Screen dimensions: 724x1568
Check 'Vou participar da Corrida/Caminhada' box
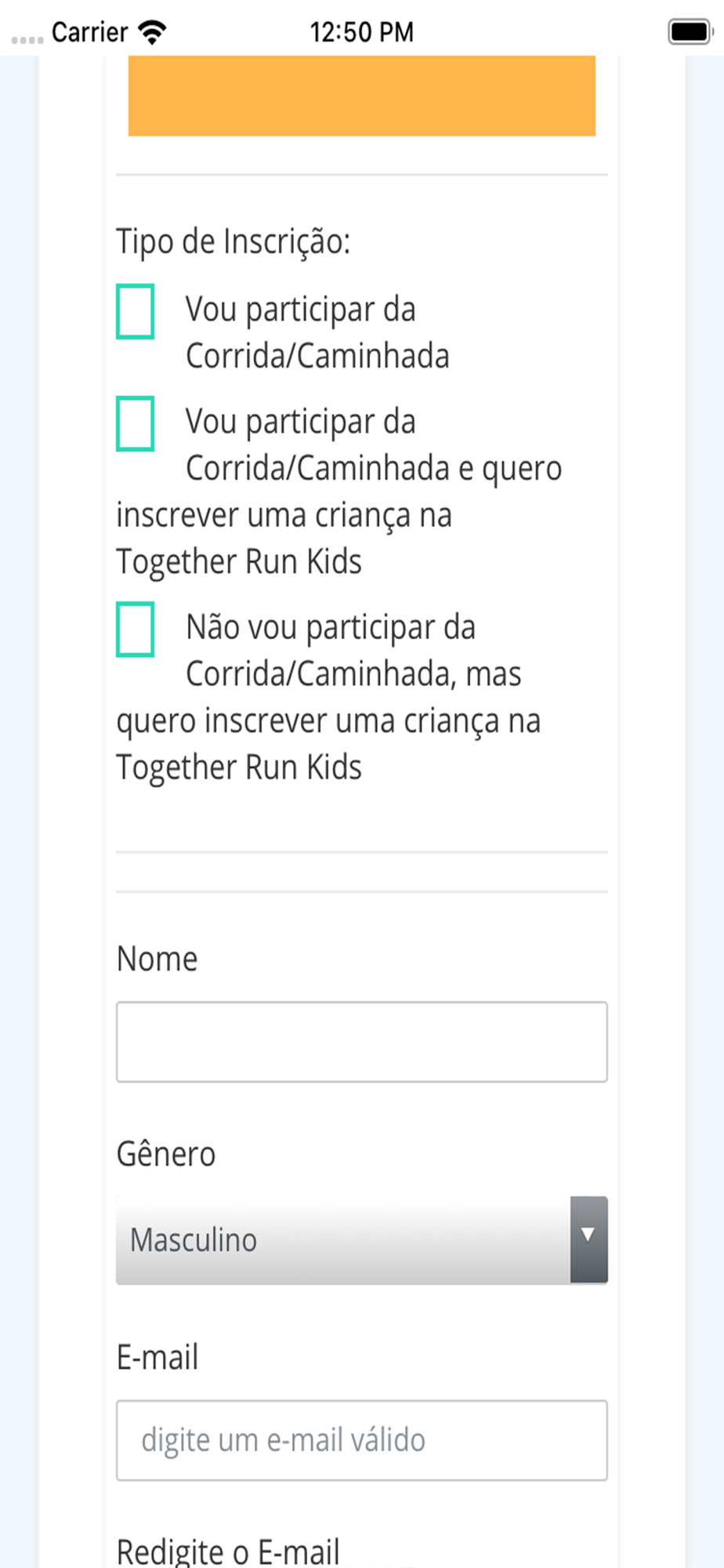135,311
